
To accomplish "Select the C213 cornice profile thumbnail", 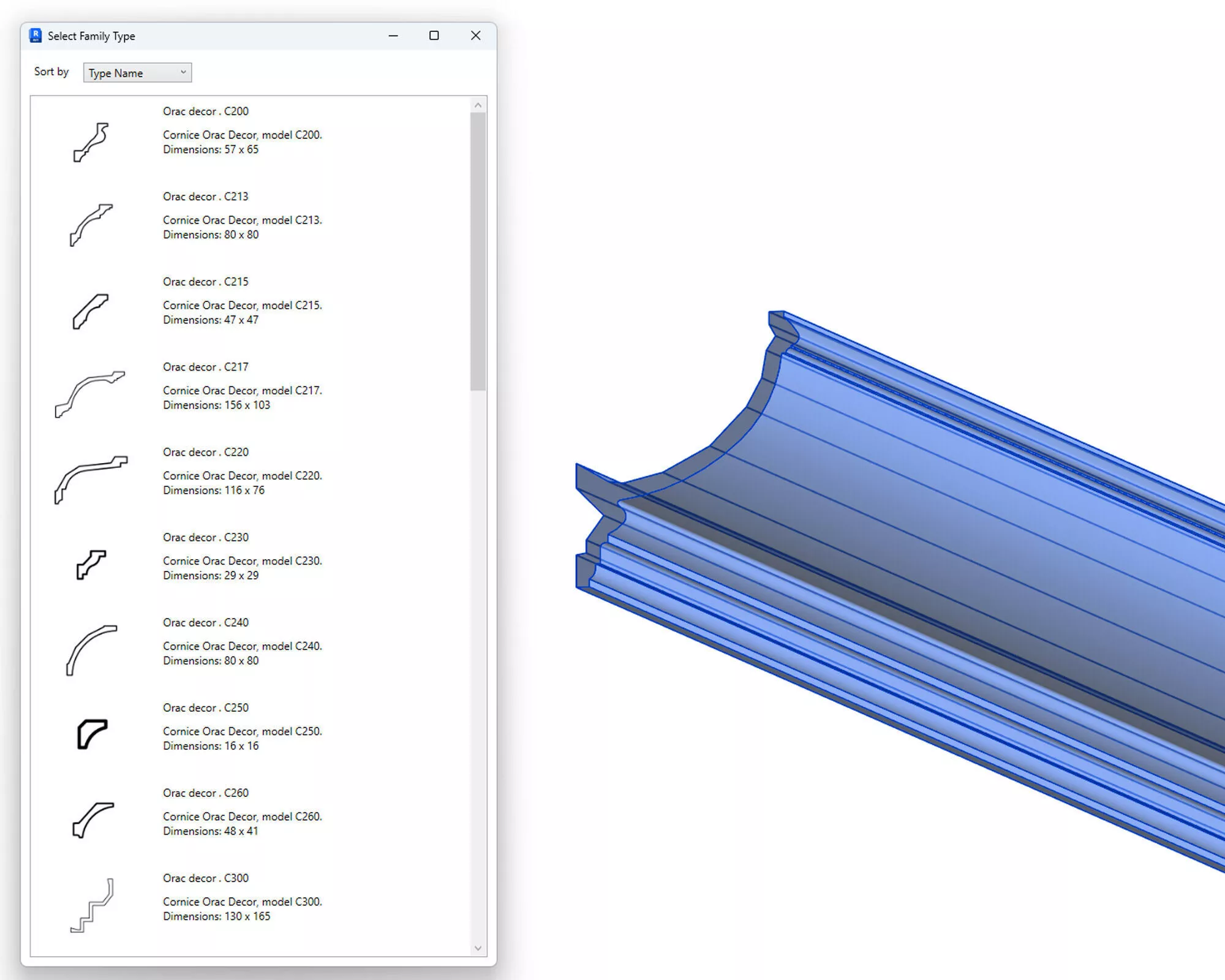I will coord(91,225).
